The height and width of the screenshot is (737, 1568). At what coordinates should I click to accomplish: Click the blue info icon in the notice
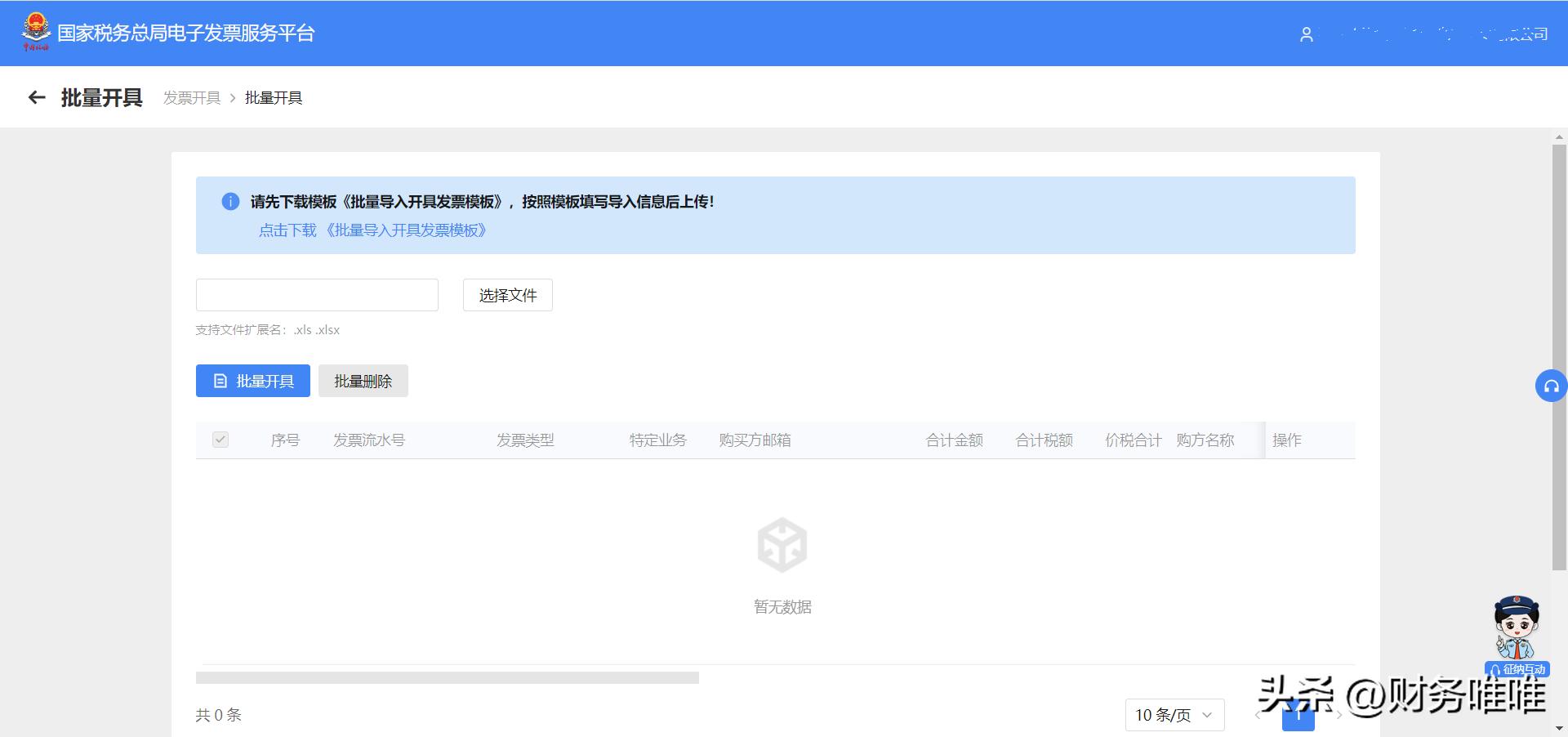[x=230, y=201]
